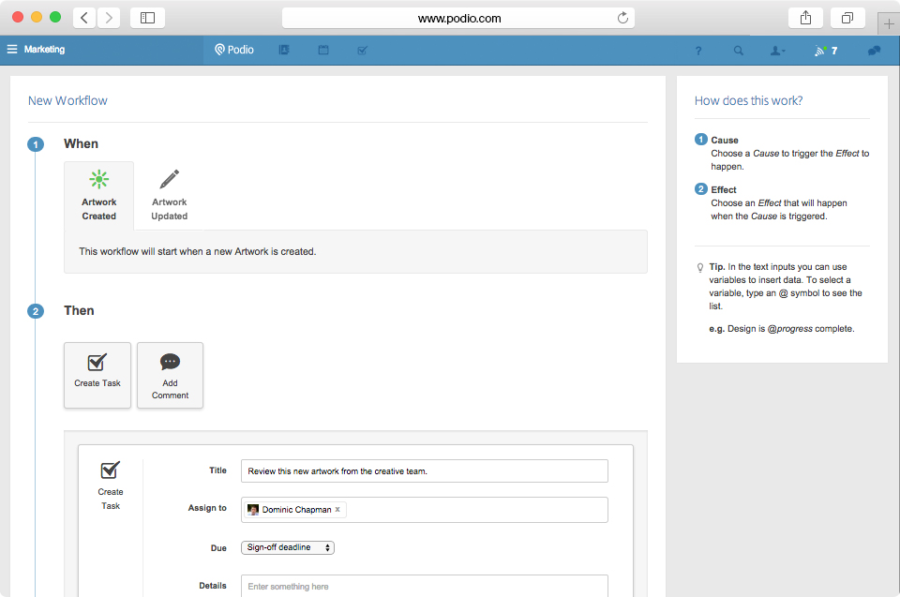The height and width of the screenshot is (597, 900).
Task: Click the Details text field
Action: coord(424,586)
